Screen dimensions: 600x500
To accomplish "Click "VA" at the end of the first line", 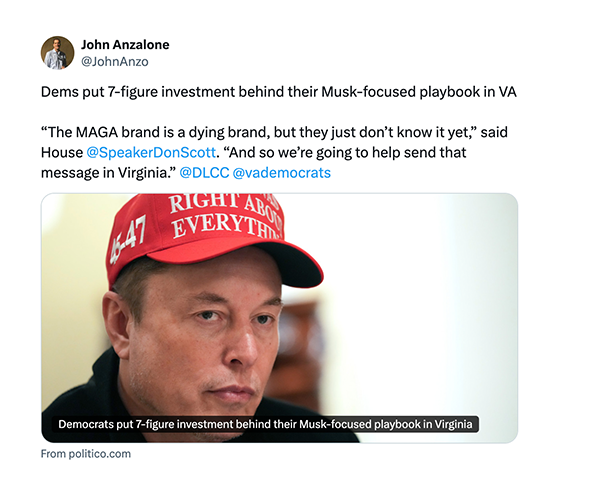I will pyautogui.click(x=507, y=92).
